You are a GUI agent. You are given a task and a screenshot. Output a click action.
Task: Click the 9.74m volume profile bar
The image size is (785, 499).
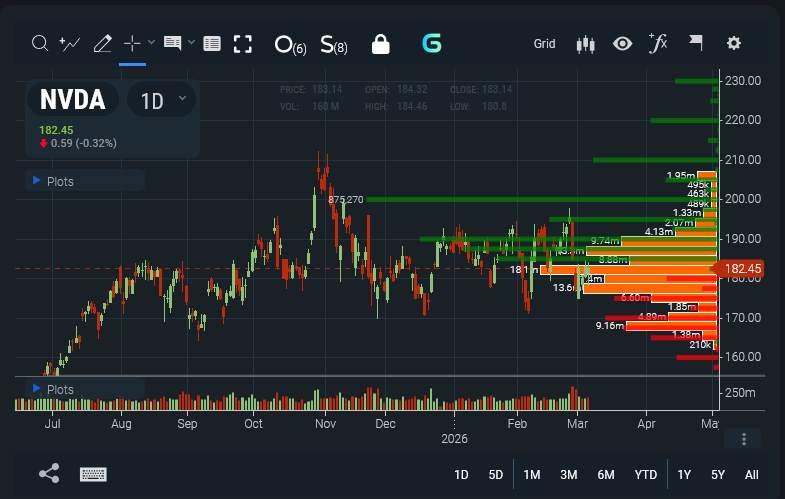[x=669, y=241]
